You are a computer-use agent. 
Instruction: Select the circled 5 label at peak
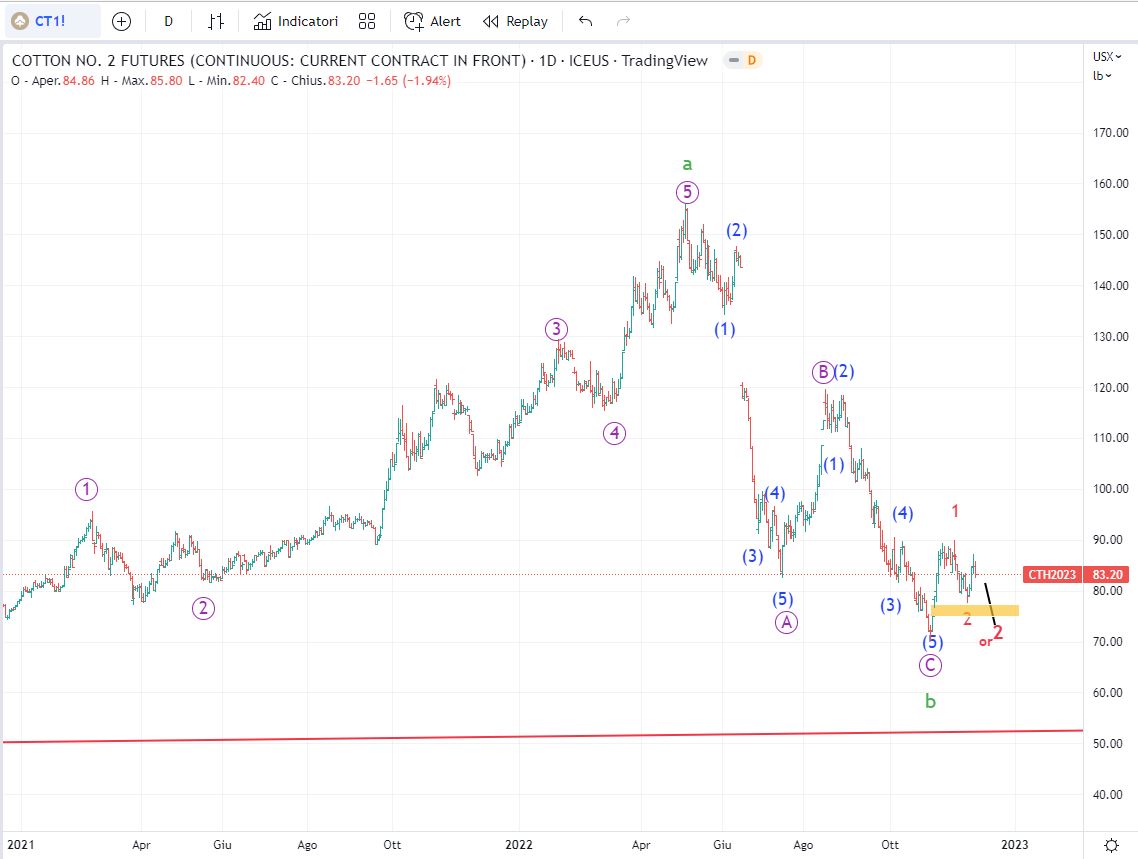[x=687, y=192]
